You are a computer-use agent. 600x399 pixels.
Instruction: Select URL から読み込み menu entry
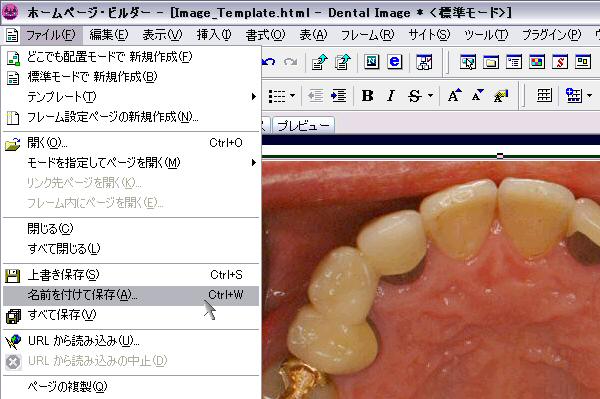point(130,341)
